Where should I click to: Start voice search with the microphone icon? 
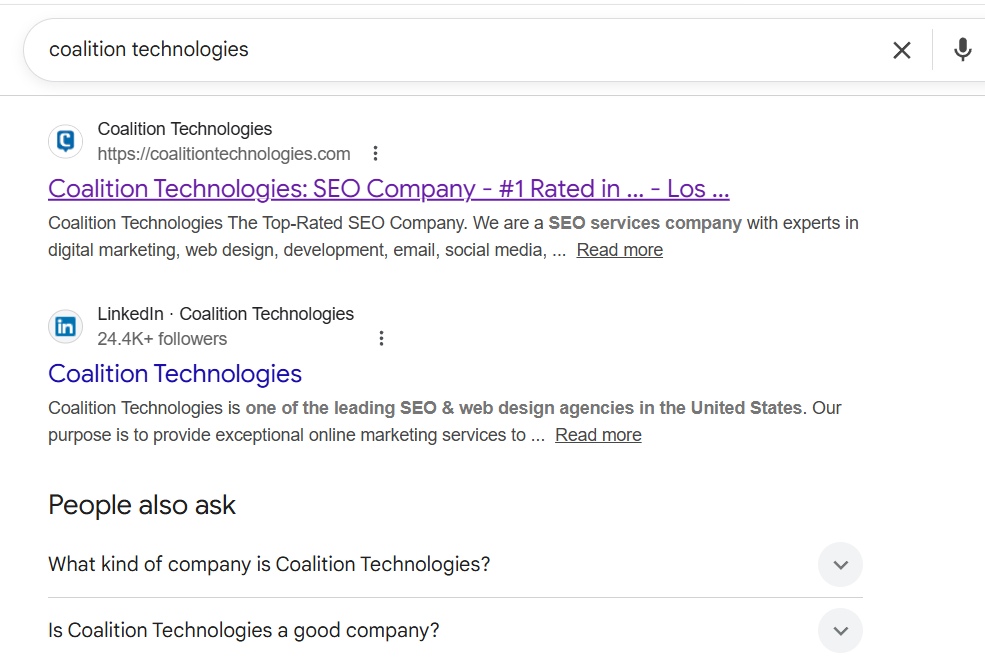click(962, 50)
